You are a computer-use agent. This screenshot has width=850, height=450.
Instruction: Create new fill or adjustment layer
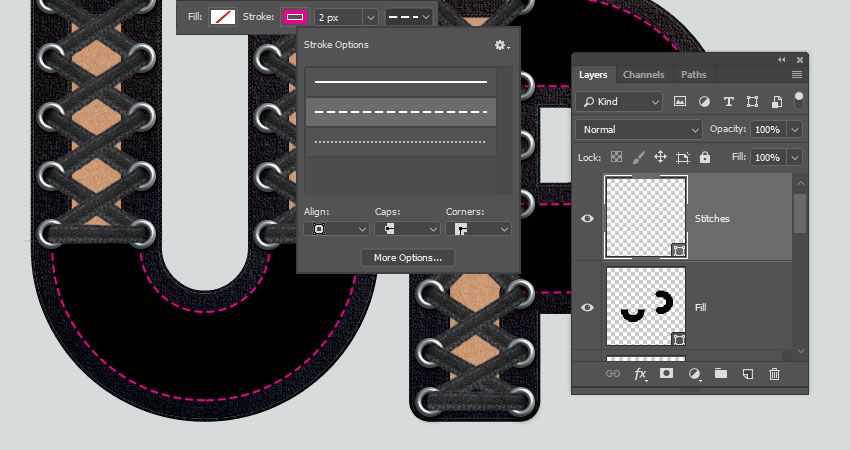click(694, 374)
